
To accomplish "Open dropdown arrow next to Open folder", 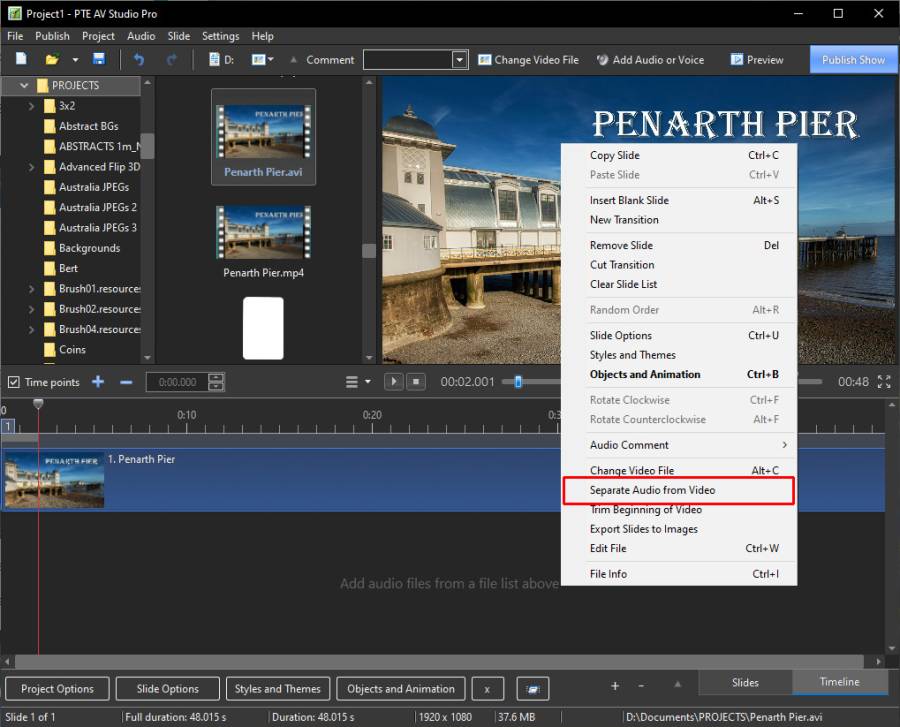I will (75, 60).
